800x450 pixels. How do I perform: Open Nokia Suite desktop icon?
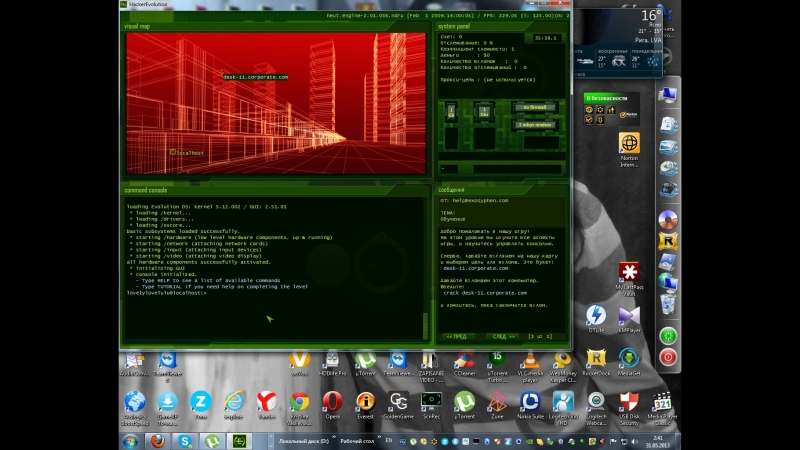(530, 402)
